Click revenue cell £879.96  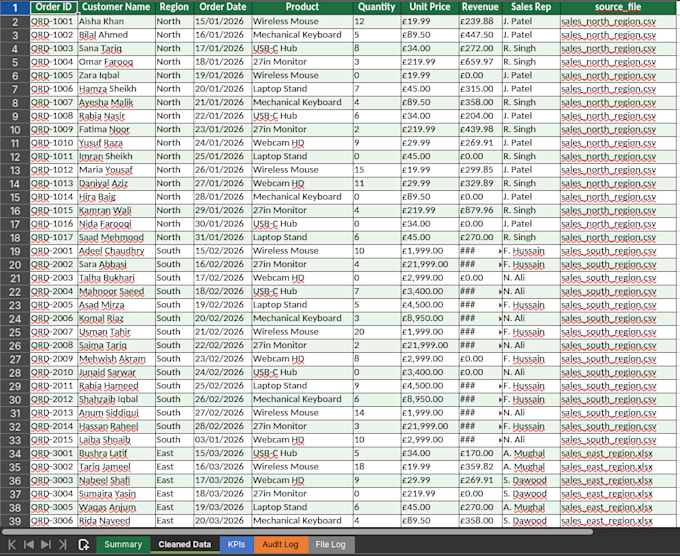481,210
